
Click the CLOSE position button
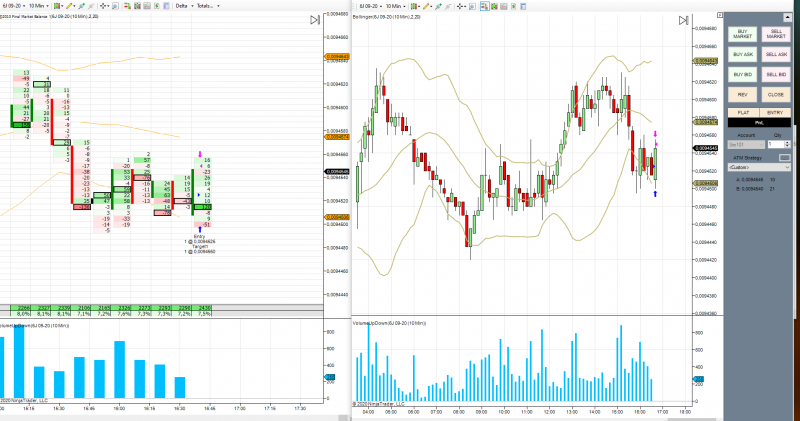point(776,94)
